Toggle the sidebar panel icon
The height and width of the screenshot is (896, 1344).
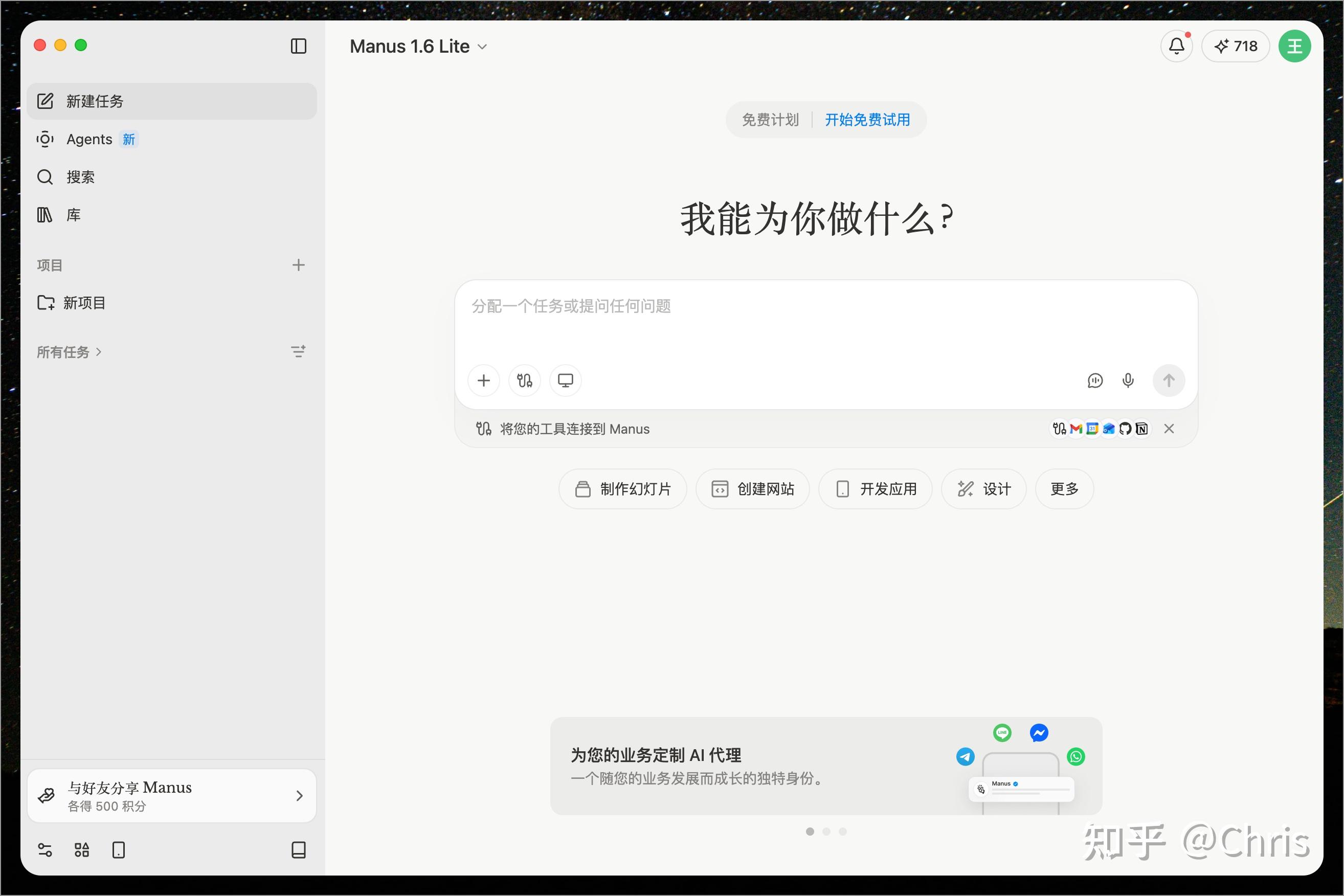pyautogui.click(x=298, y=47)
